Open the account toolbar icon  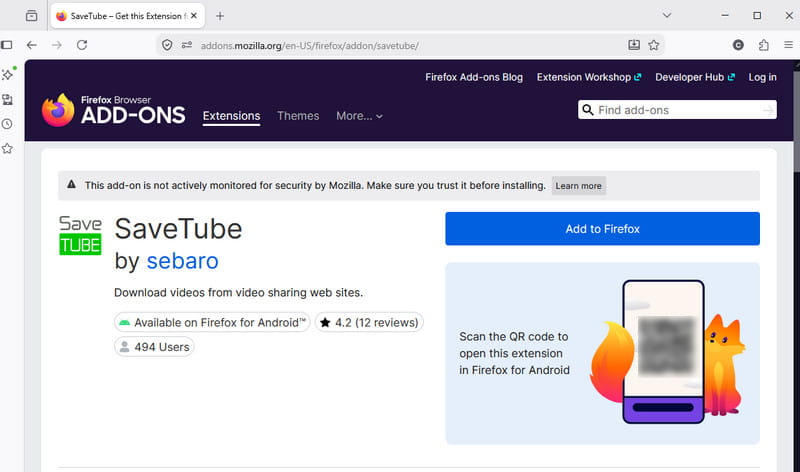tap(738, 45)
